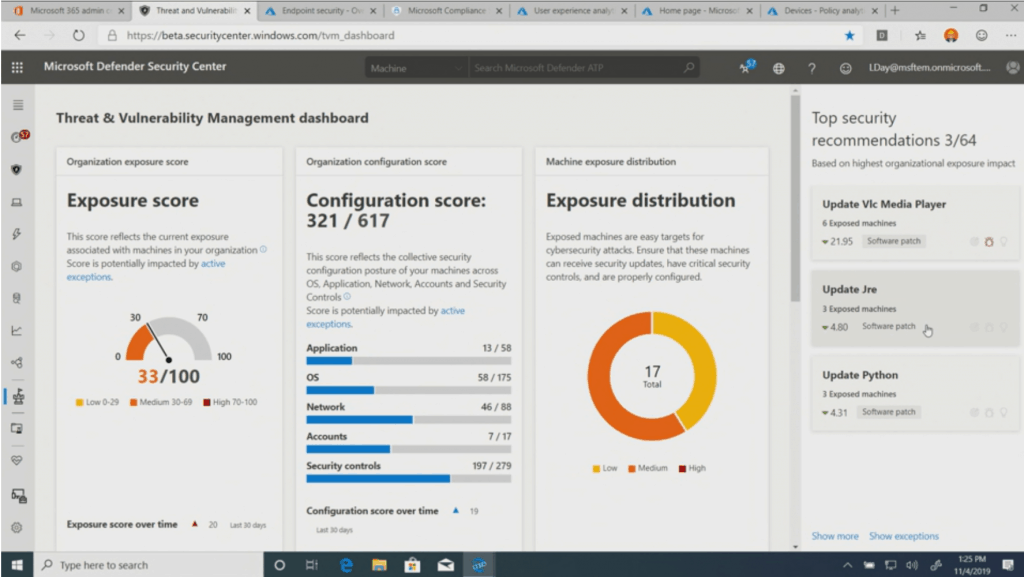Open the Settings gear icon in sidebar
This screenshot has width=1024, height=577.
coord(17,527)
